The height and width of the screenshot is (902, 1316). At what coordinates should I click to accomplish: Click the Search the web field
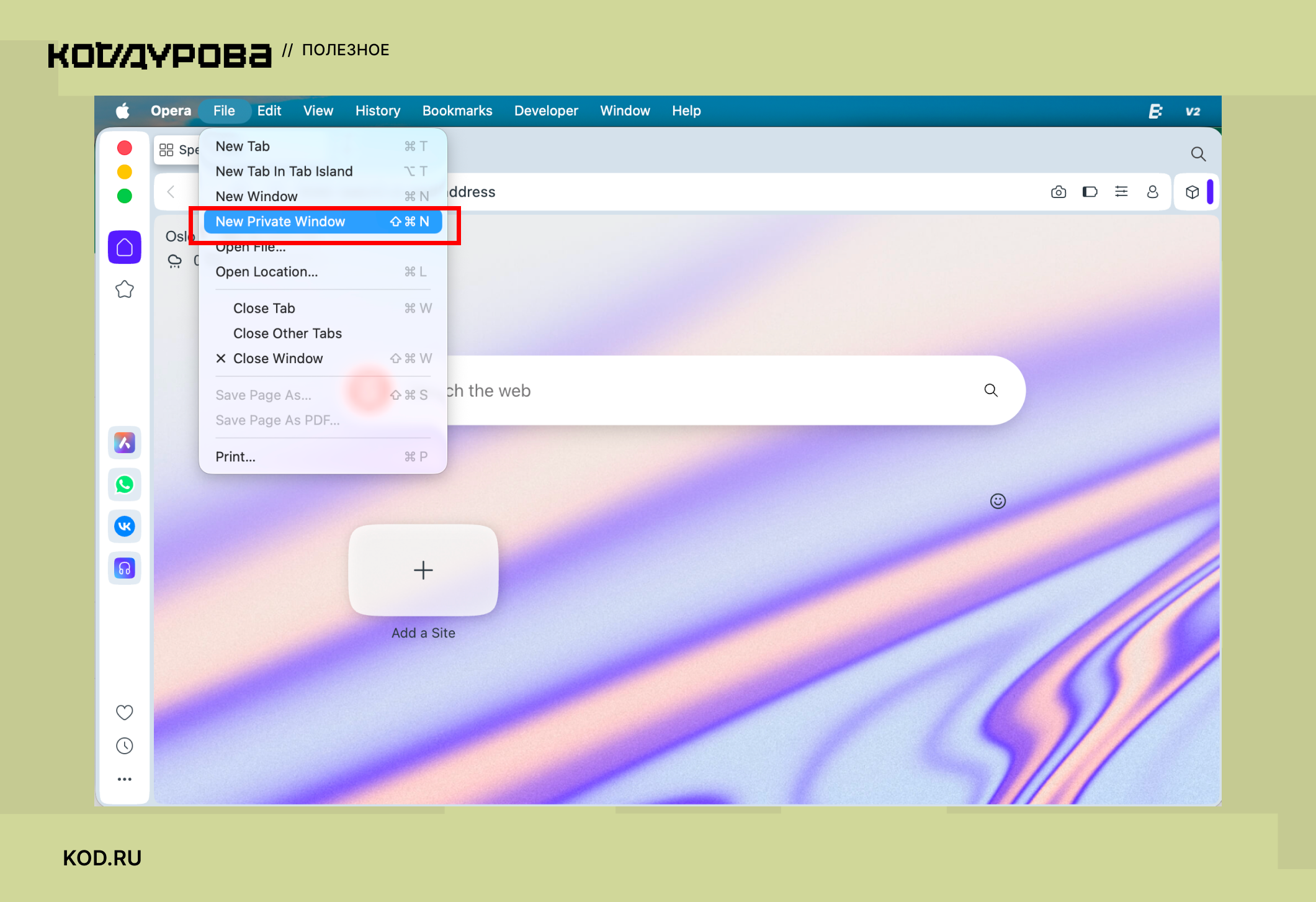(x=714, y=390)
